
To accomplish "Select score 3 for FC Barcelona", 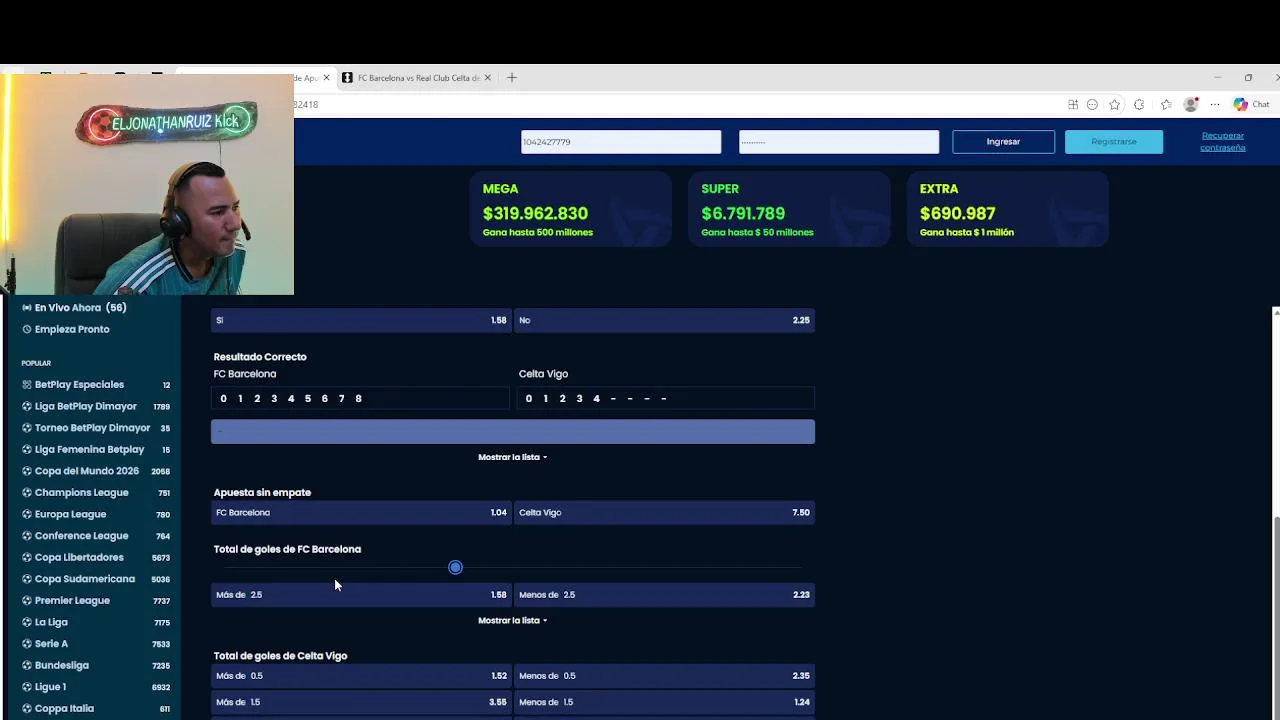I will (x=274, y=398).
